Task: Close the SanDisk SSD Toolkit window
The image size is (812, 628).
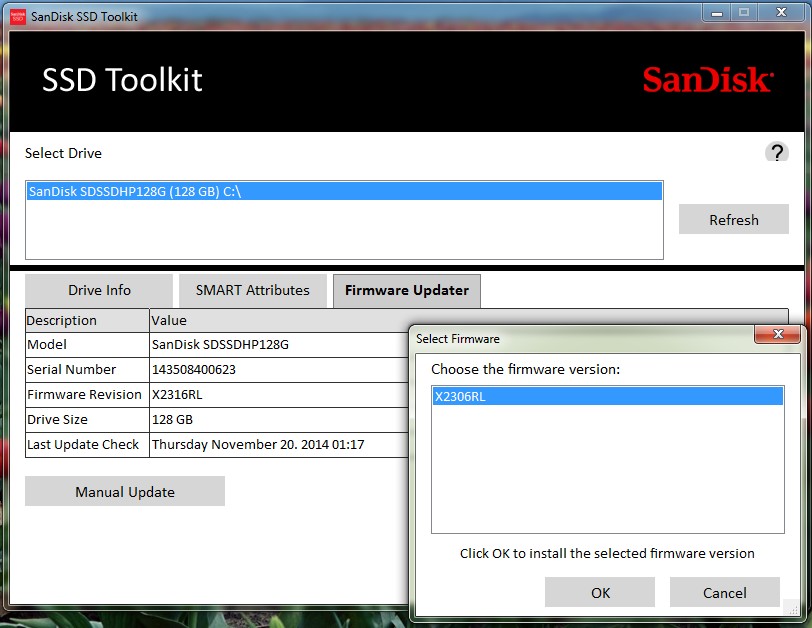Action: [781, 13]
